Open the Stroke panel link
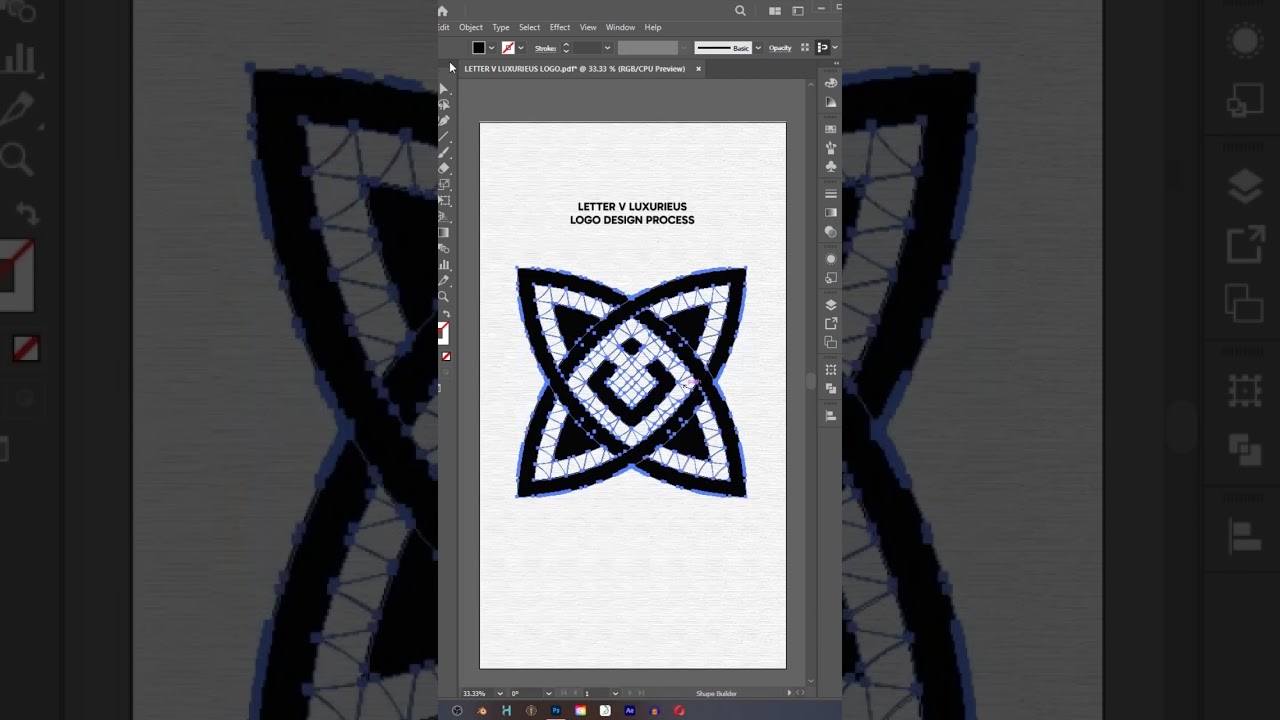 point(545,48)
